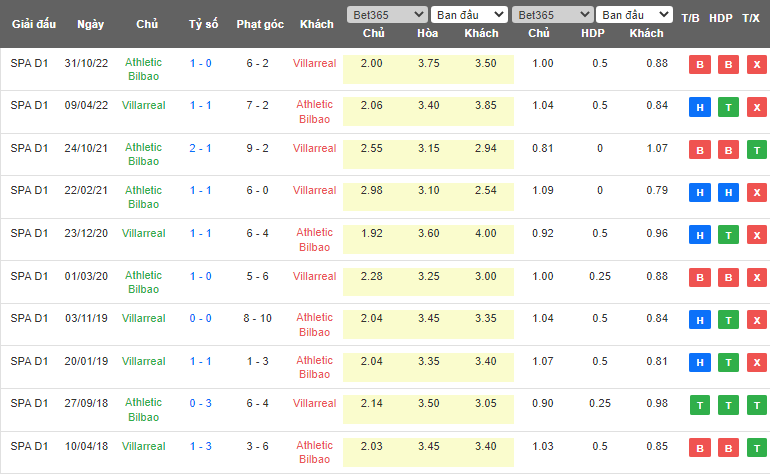Open the 0 - 0 score on 03/11/19
Viewport: 770px width, 474px height.
click(x=201, y=318)
